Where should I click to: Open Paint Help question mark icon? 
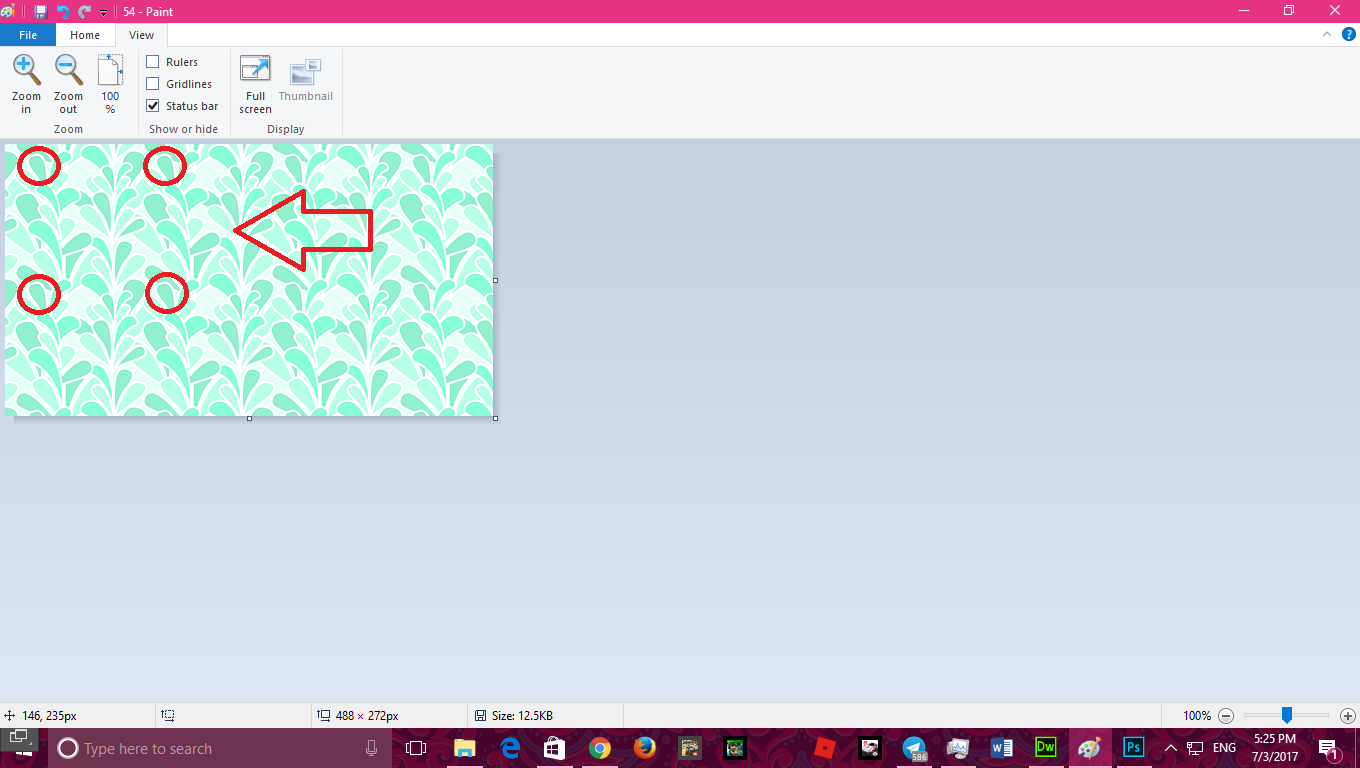(x=1348, y=34)
